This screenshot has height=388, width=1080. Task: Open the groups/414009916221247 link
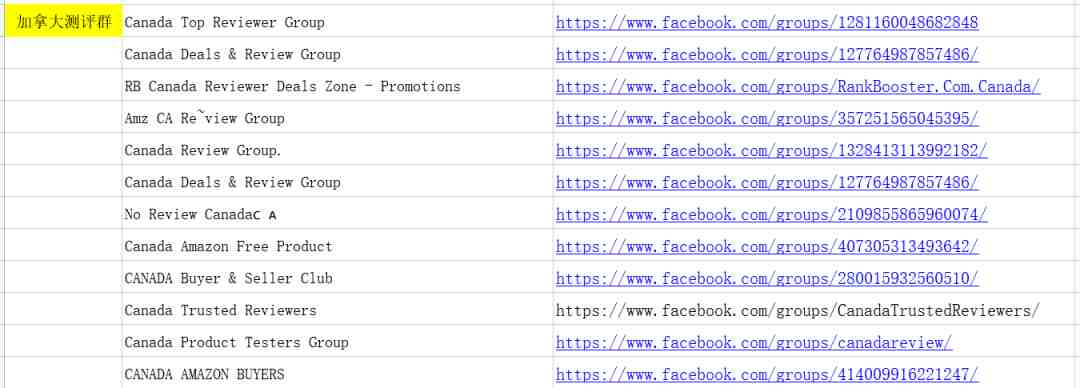pyautogui.click(x=767, y=374)
